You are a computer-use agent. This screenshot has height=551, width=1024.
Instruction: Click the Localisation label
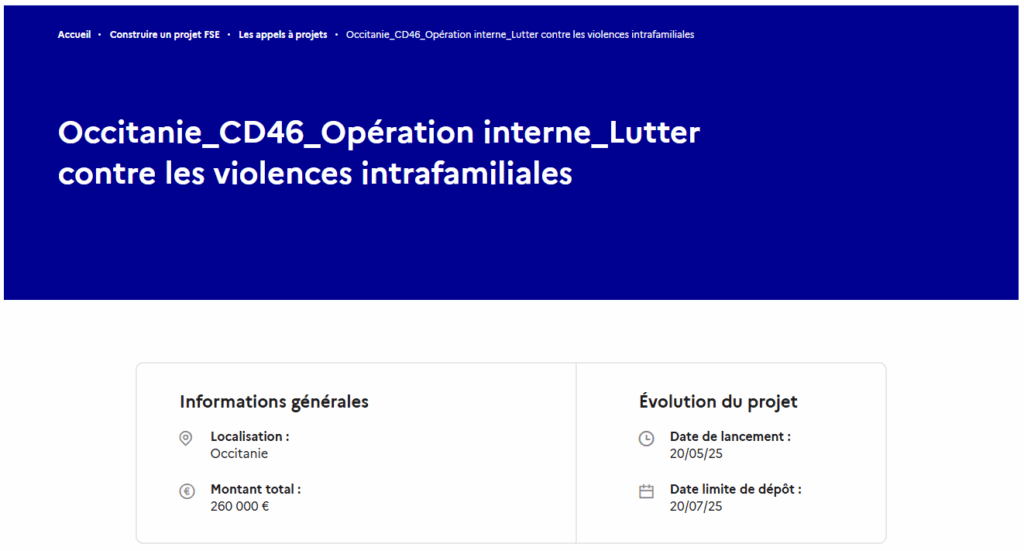[249, 437]
